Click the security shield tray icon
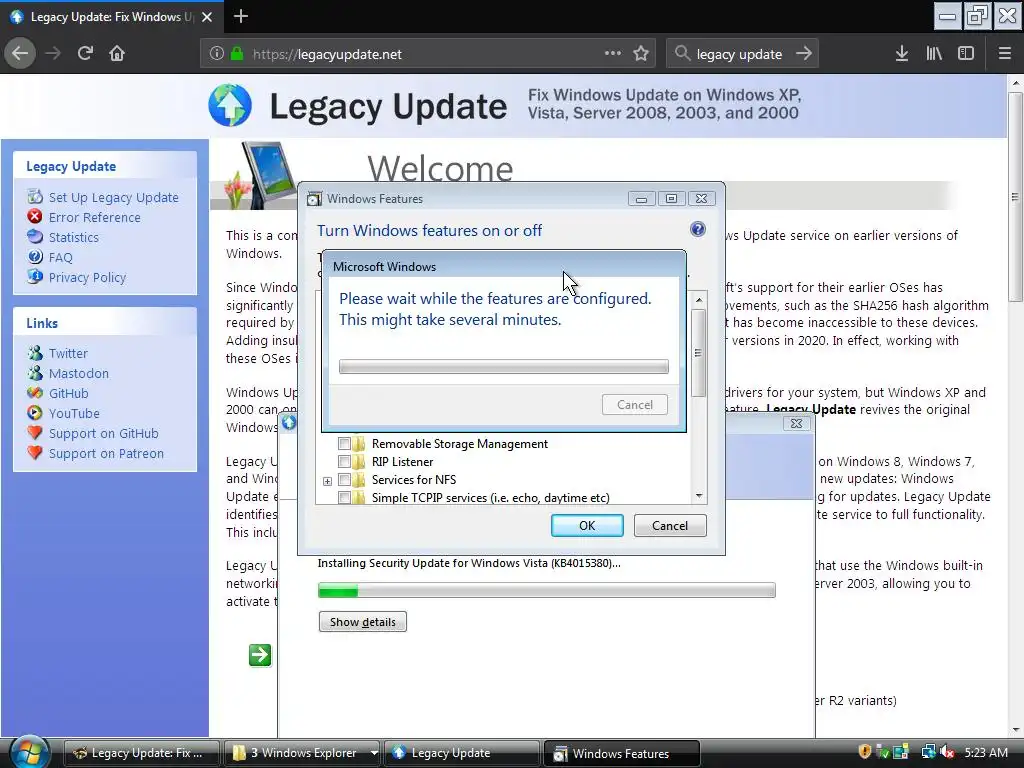 pos(865,752)
